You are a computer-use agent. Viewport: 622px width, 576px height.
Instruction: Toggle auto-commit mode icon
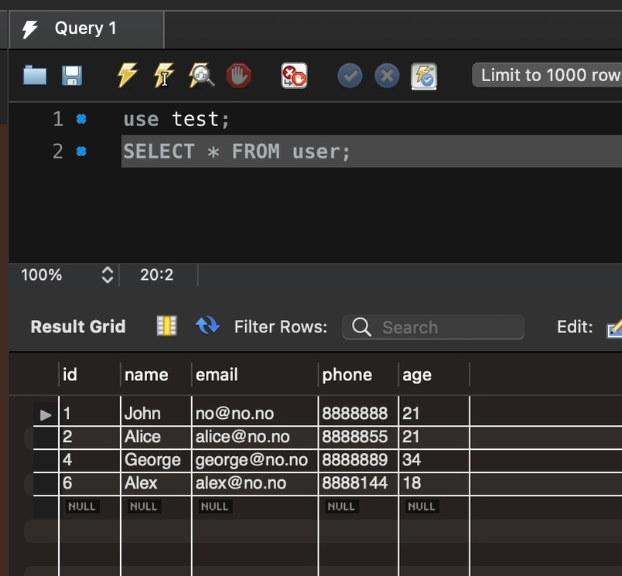point(424,75)
